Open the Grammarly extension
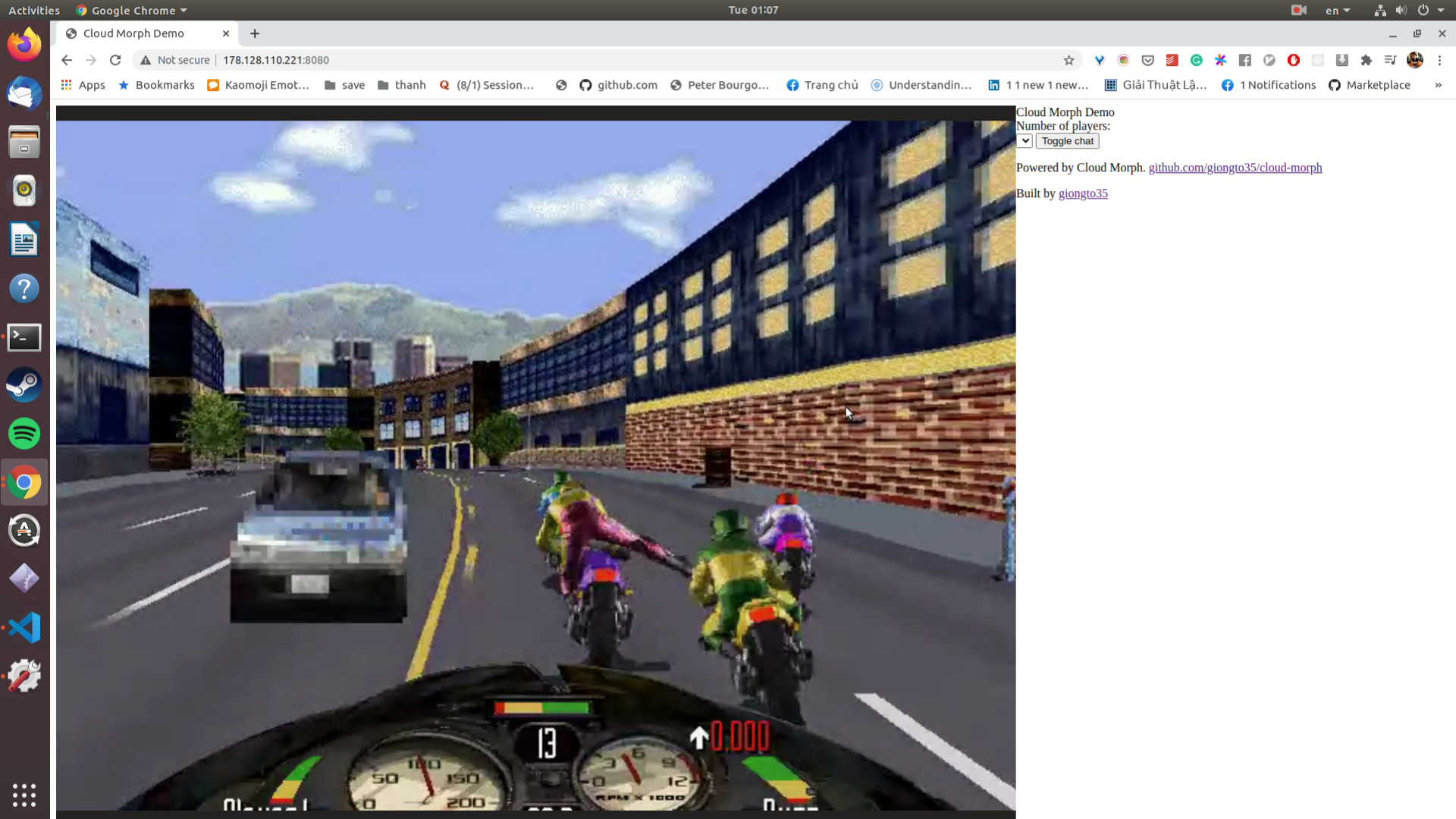1456x819 pixels. [1196, 60]
